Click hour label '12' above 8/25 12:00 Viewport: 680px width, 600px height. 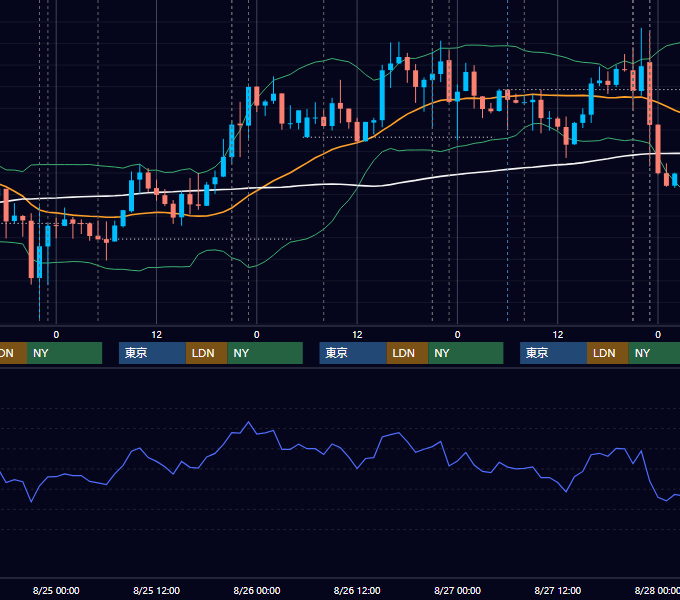click(x=157, y=335)
